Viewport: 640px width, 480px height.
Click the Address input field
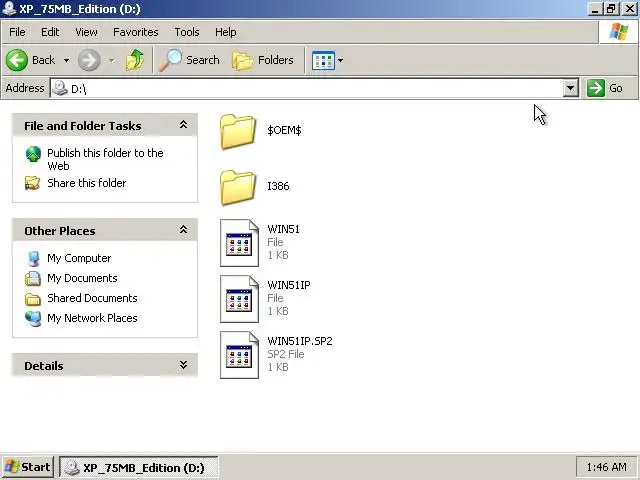point(314,88)
